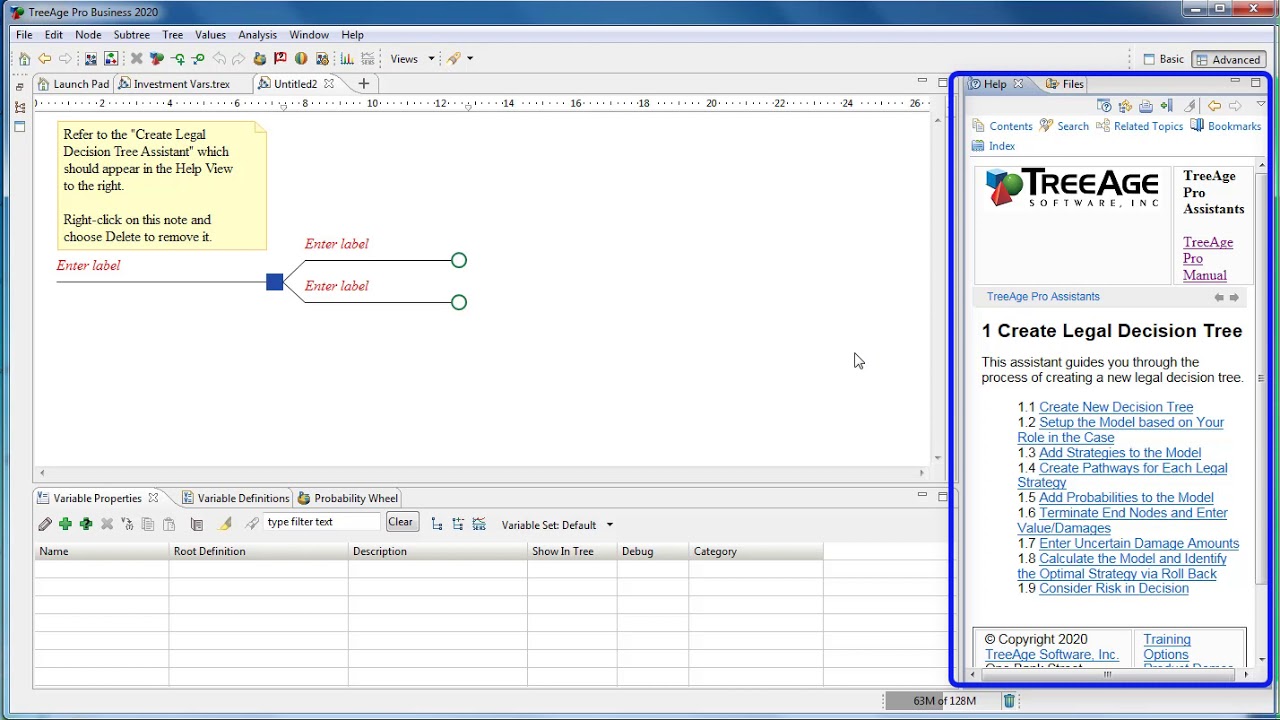Go to next Help topic arrow

(x=1234, y=297)
